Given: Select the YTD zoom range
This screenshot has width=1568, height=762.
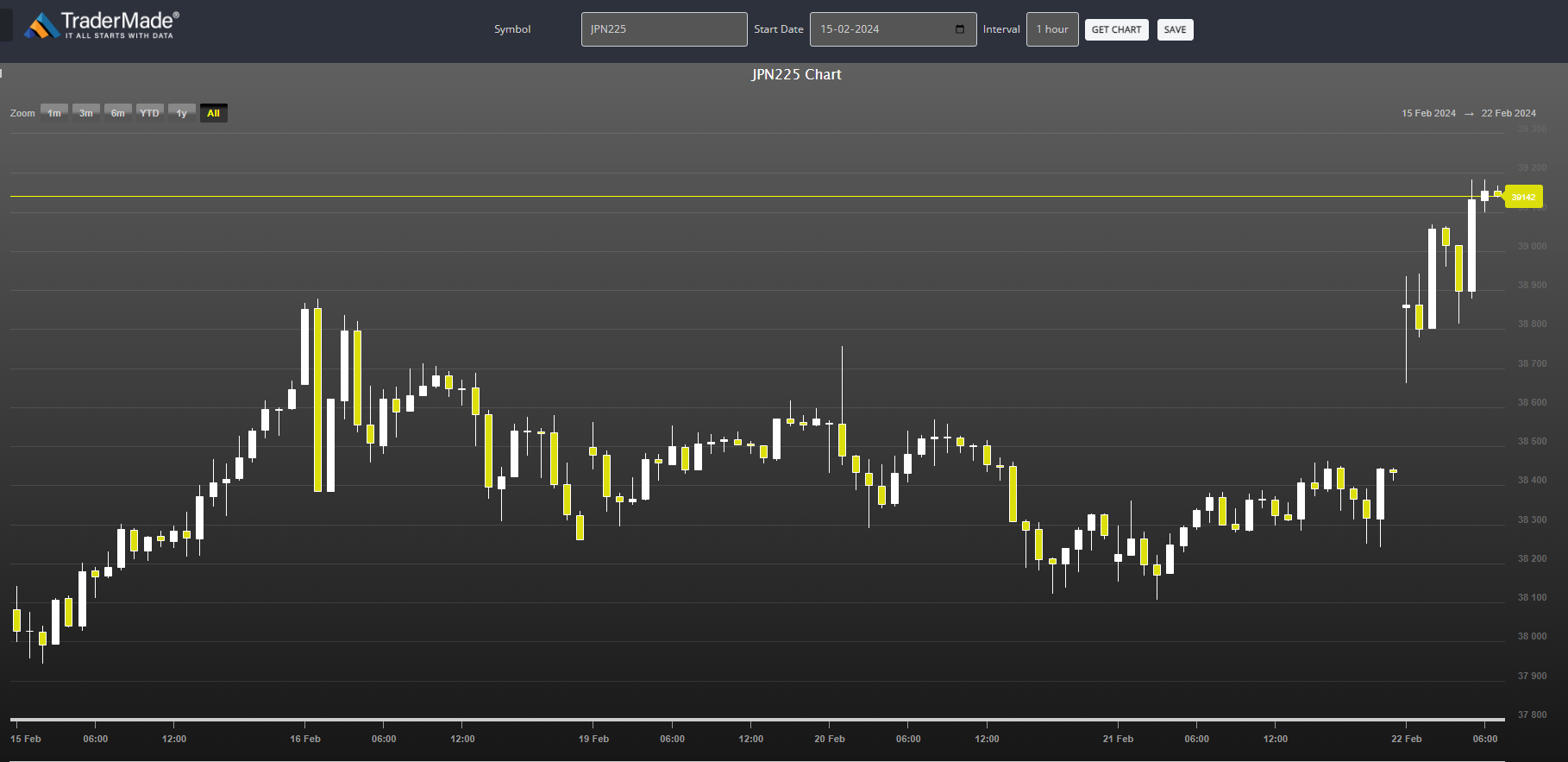Looking at the screenshot, I should pos(150,113).
